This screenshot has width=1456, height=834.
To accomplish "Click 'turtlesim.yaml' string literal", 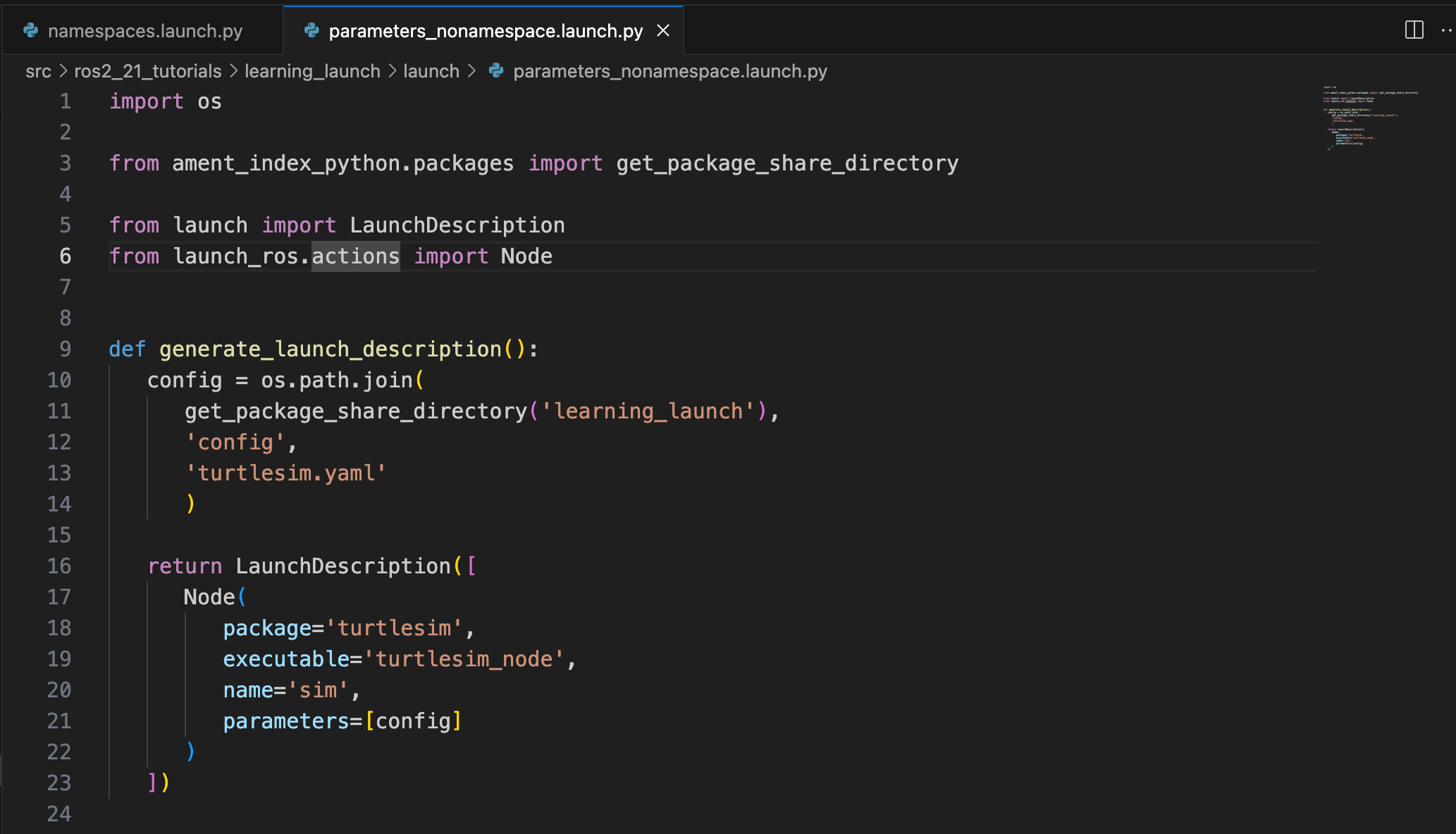I will [x=285, y=473].
